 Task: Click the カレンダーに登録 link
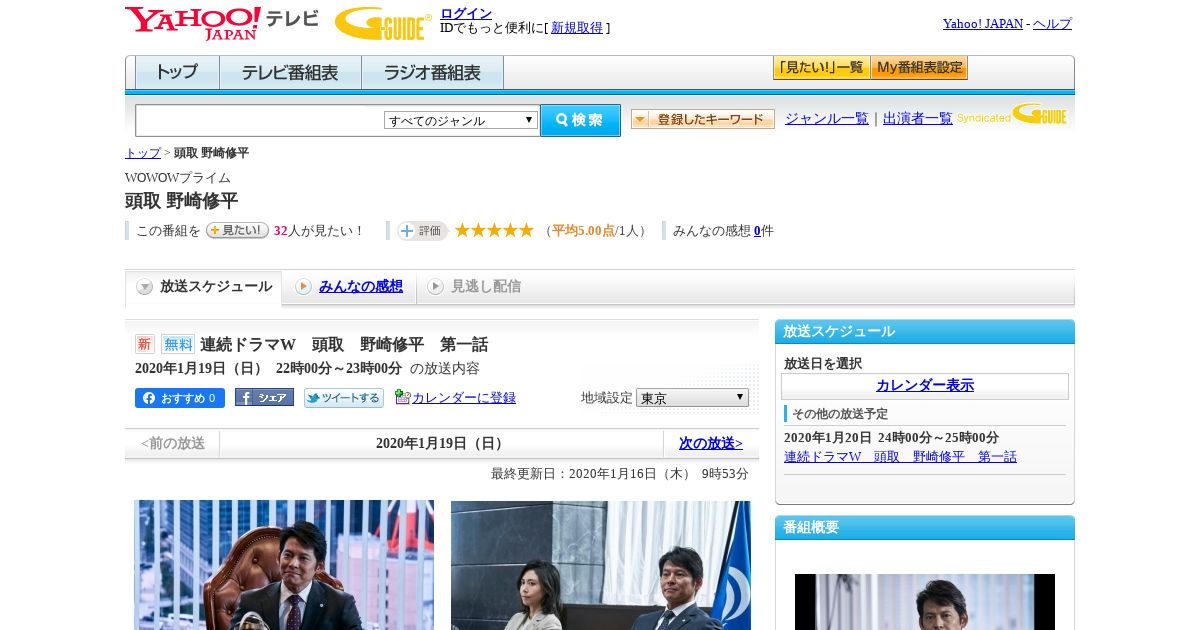(464, 398)
